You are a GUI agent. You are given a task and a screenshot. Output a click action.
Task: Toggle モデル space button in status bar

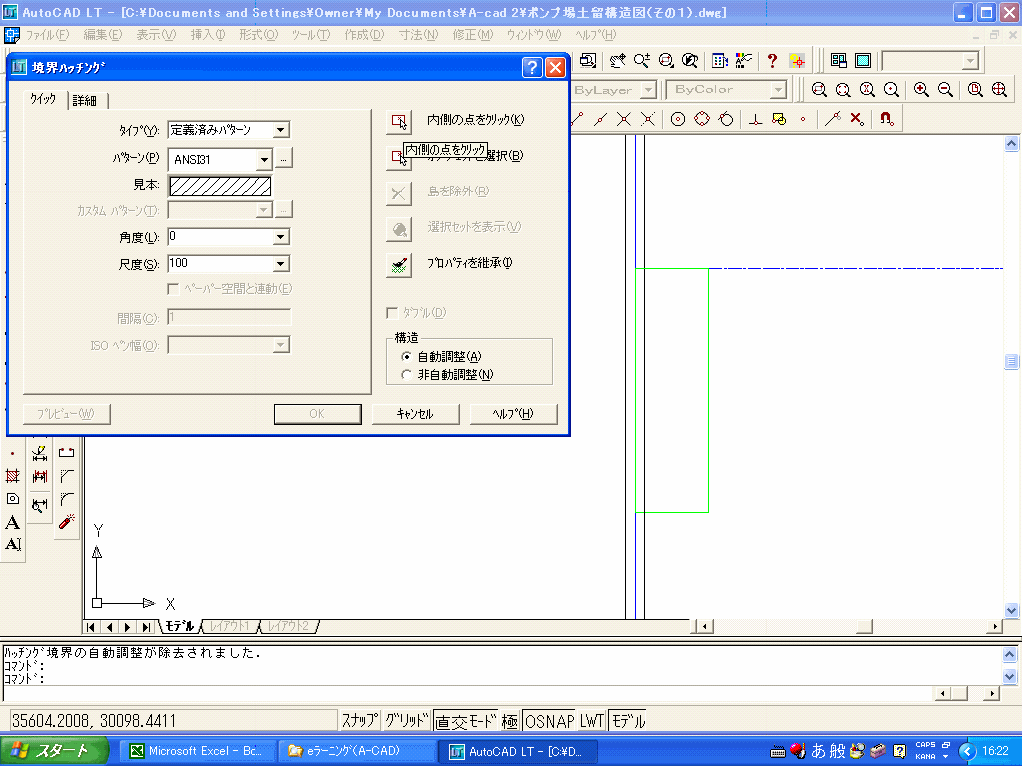pos(628,721)
